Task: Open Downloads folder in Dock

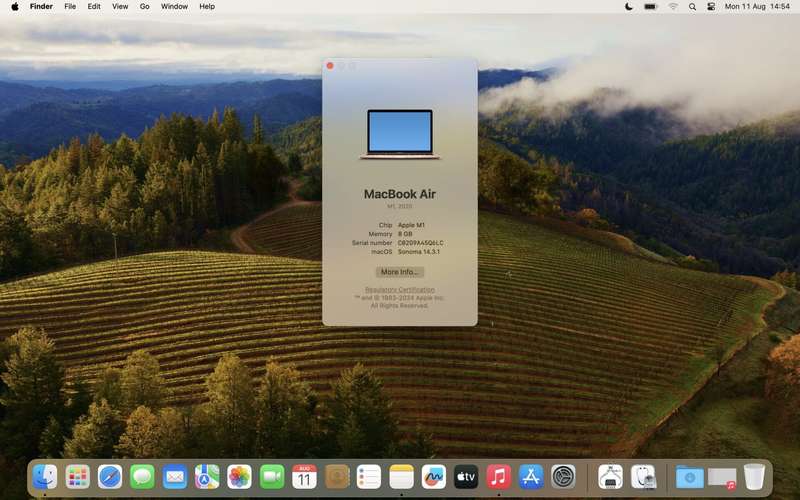Action: pos(690,478)
